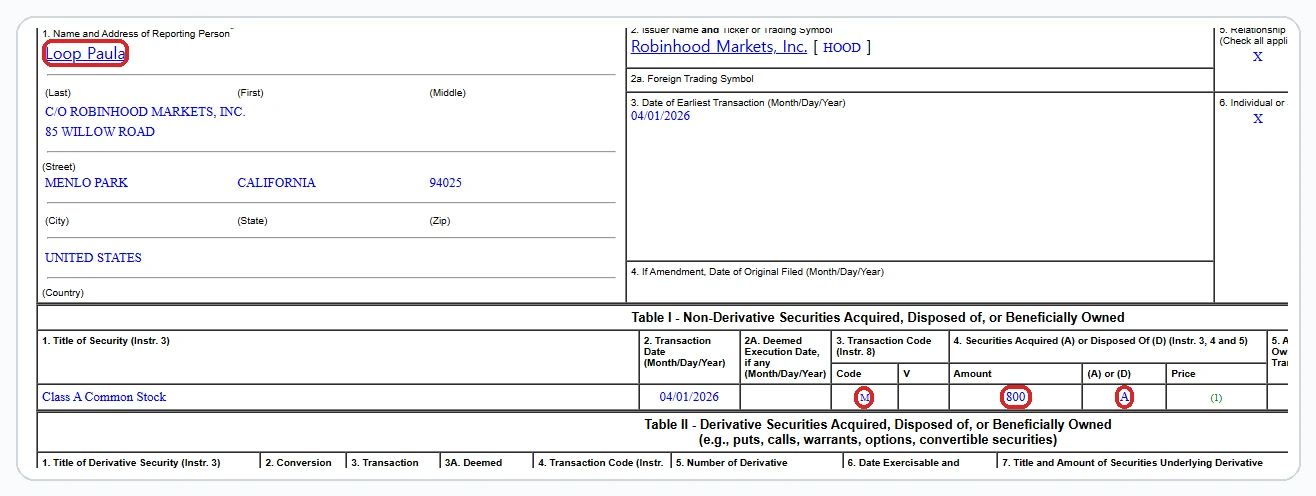Select the 85 WILLOW ROAD street text
The height and width of the screenshot is (496, 1316).
pyautogui.click(x=100, y=132)
